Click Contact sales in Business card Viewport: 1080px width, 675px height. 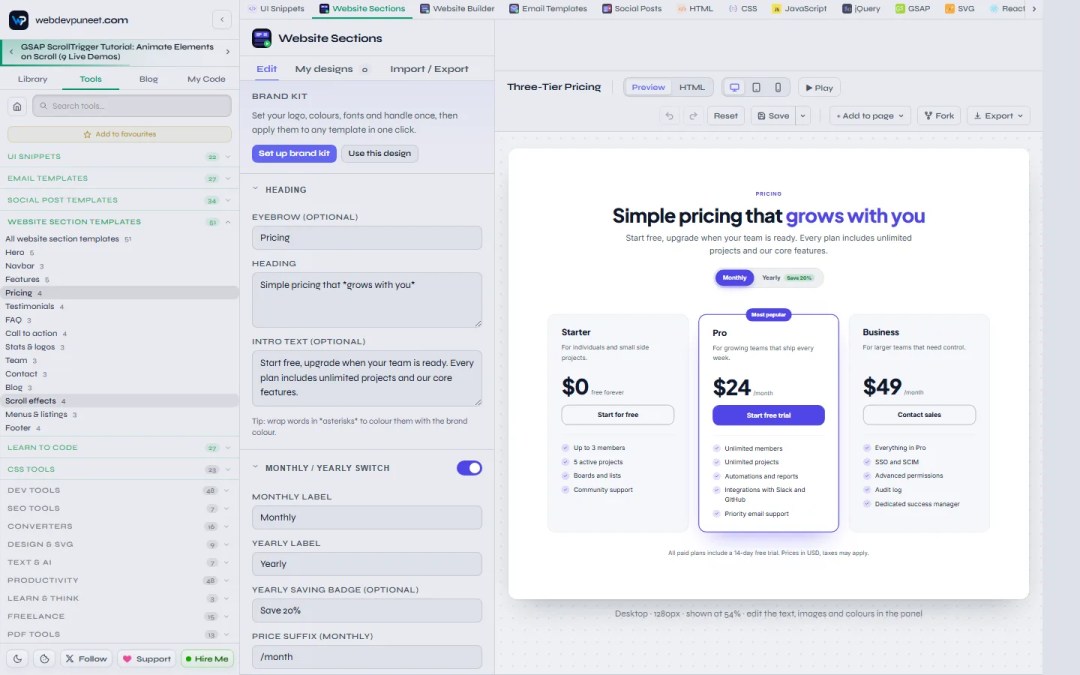(x=919, y=415)
